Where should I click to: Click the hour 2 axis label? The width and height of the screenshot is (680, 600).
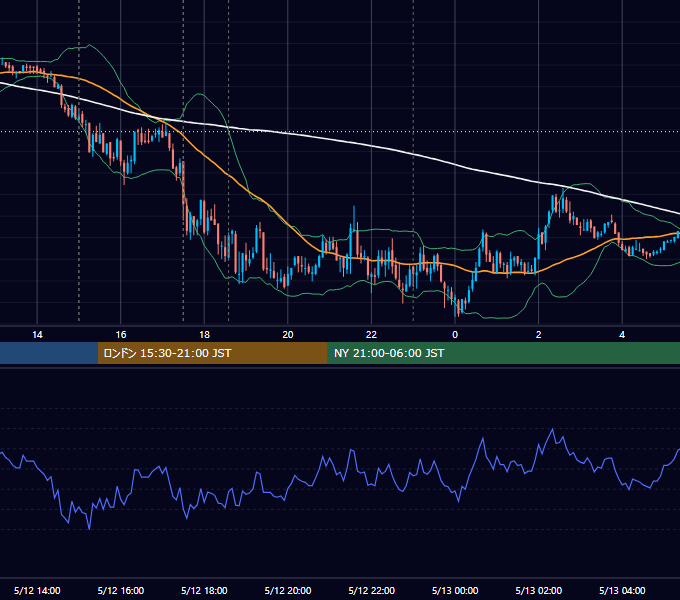point(539,335)
